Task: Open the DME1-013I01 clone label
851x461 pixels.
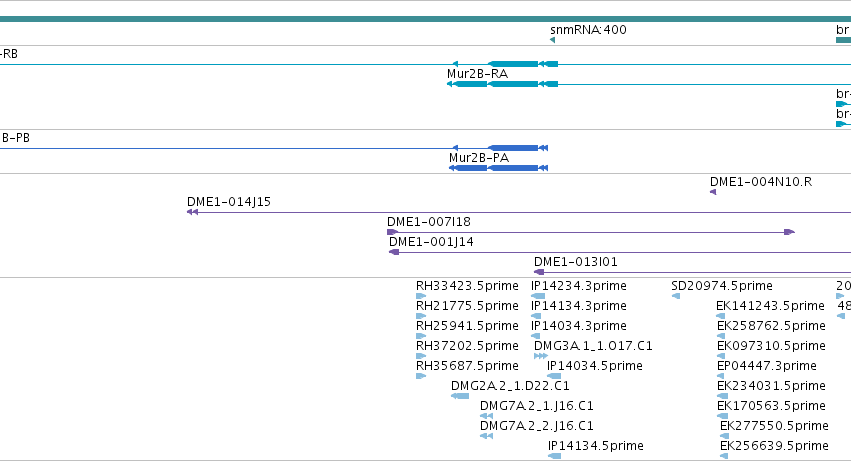Action: pos(576,262)
